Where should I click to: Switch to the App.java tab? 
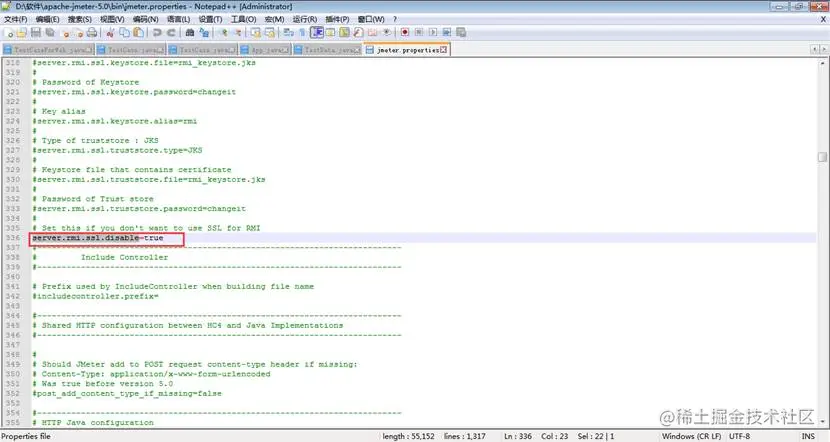point(264,50)
